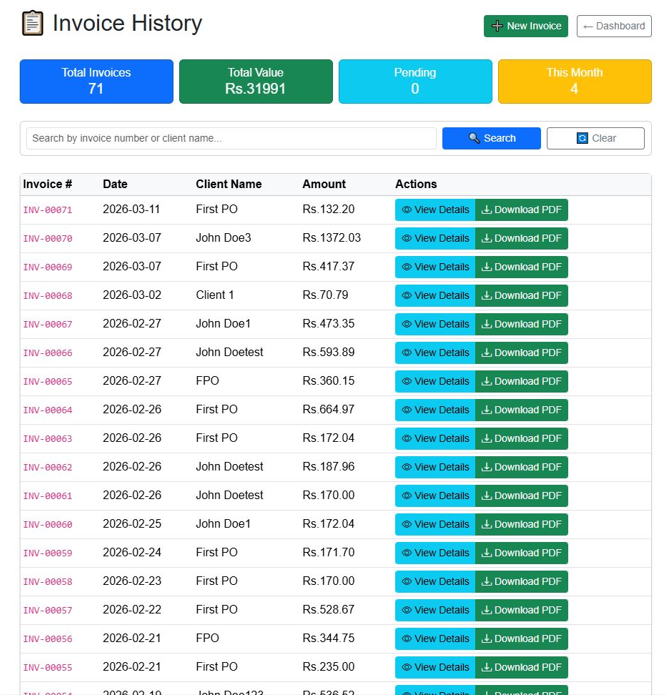Select the Pending 0 card

coord(415,82)
